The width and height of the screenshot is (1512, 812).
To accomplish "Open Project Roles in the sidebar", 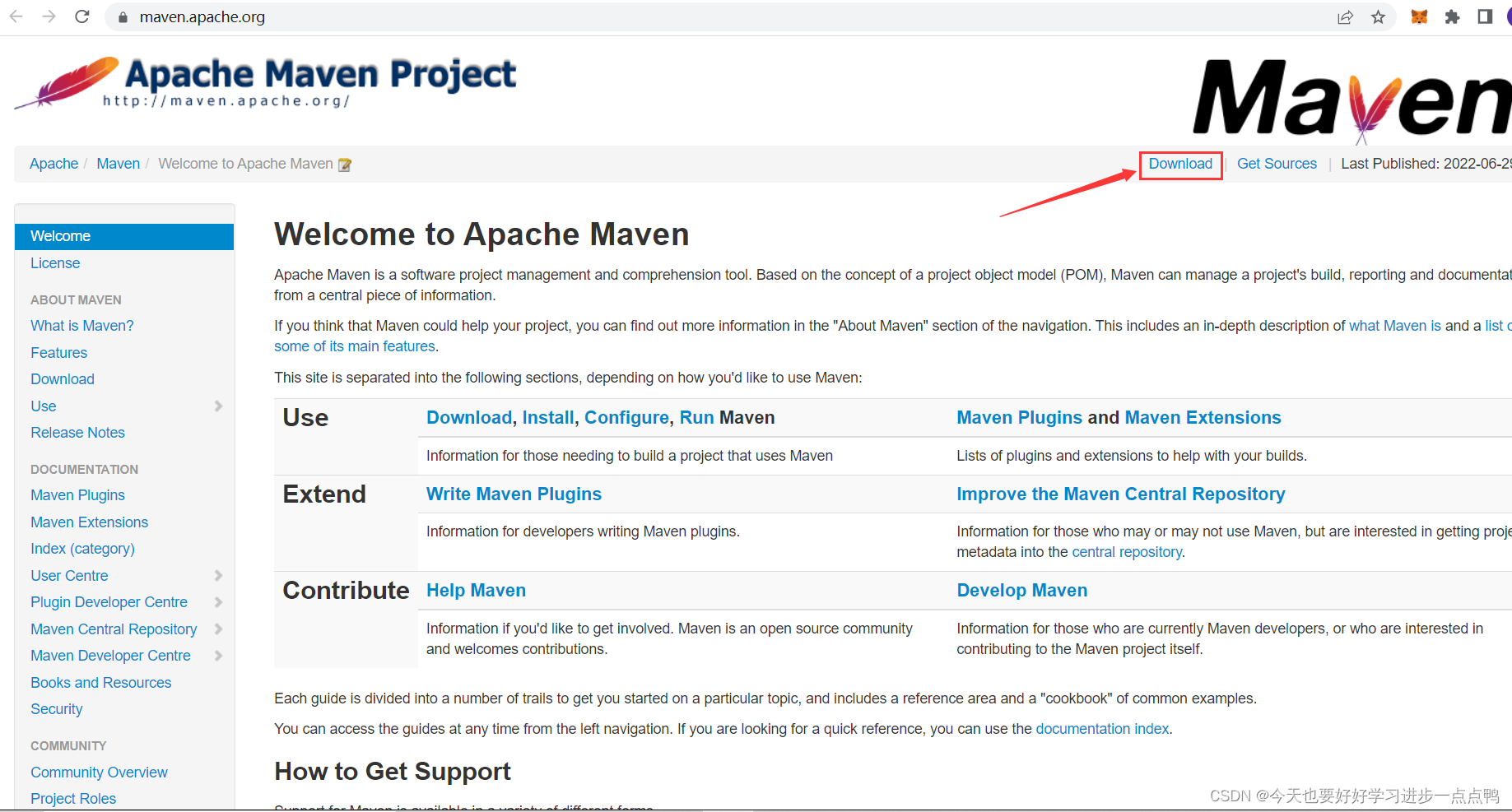I will point(73,799).
